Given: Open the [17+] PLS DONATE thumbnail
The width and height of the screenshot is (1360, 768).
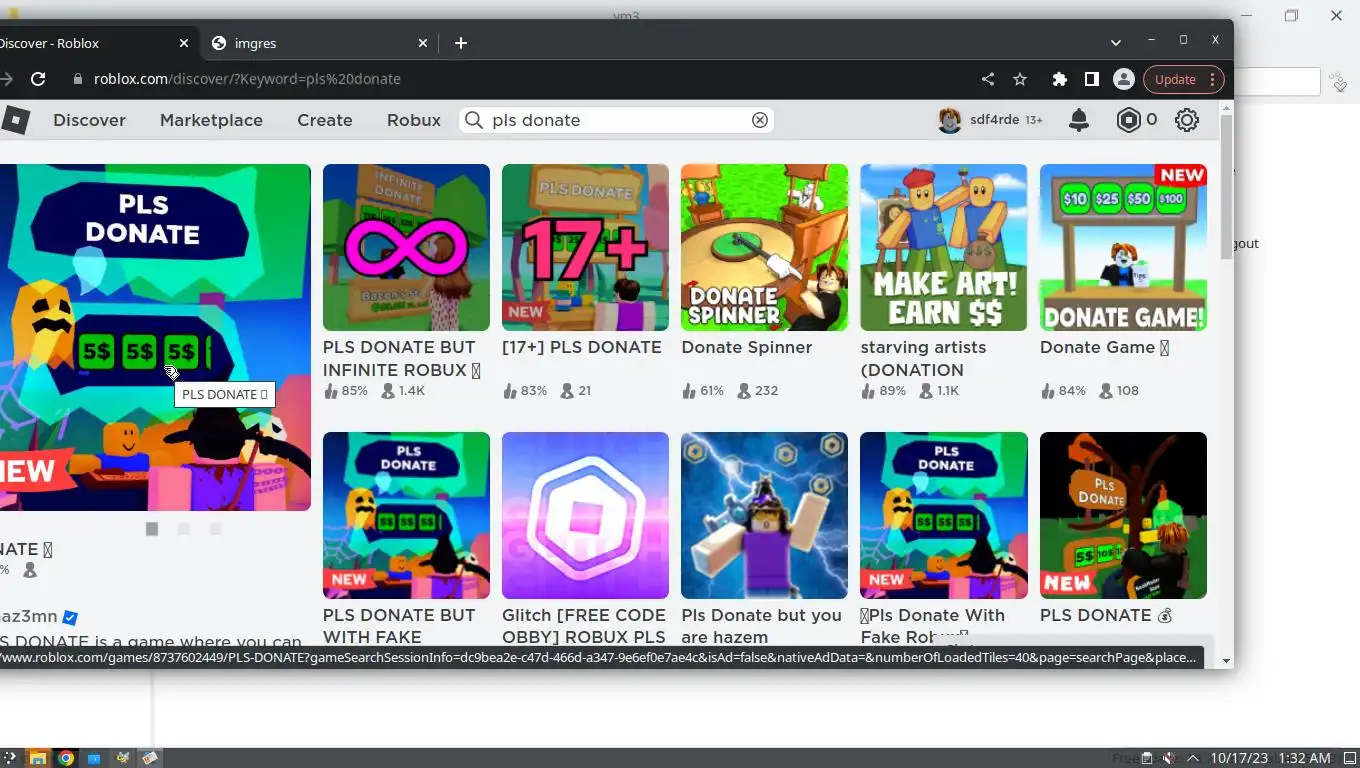Looking at the screenshot, I should coord(585,247).
